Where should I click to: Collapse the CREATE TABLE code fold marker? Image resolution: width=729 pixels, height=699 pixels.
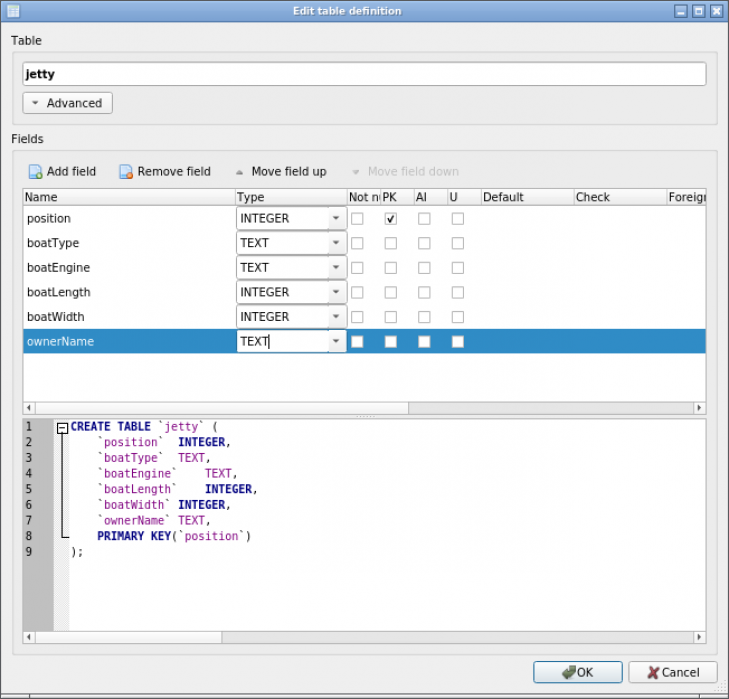point(62,428)
